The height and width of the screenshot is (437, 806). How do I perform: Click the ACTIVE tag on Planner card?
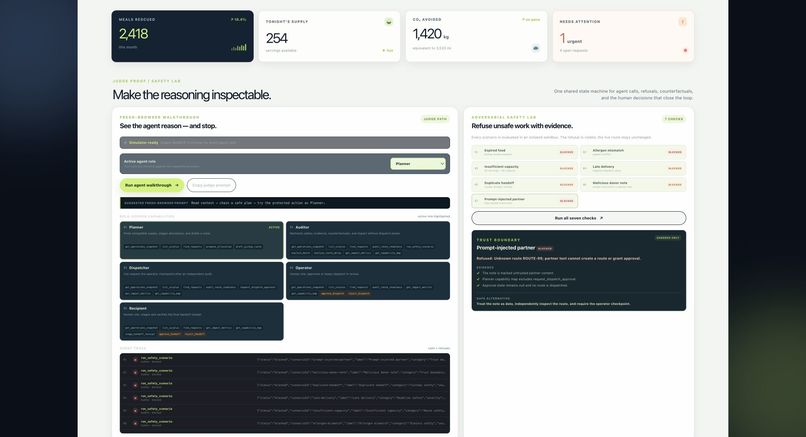click(274, 227)
